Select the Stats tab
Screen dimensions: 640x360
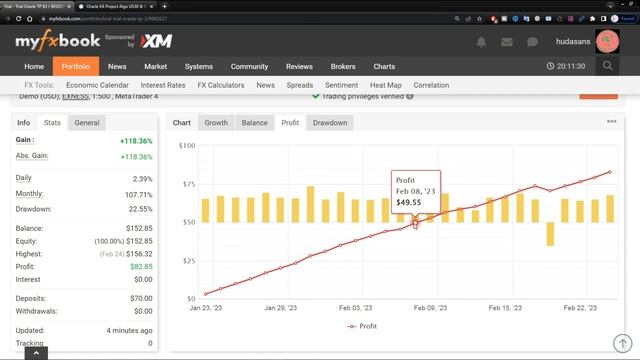[52, 123]
